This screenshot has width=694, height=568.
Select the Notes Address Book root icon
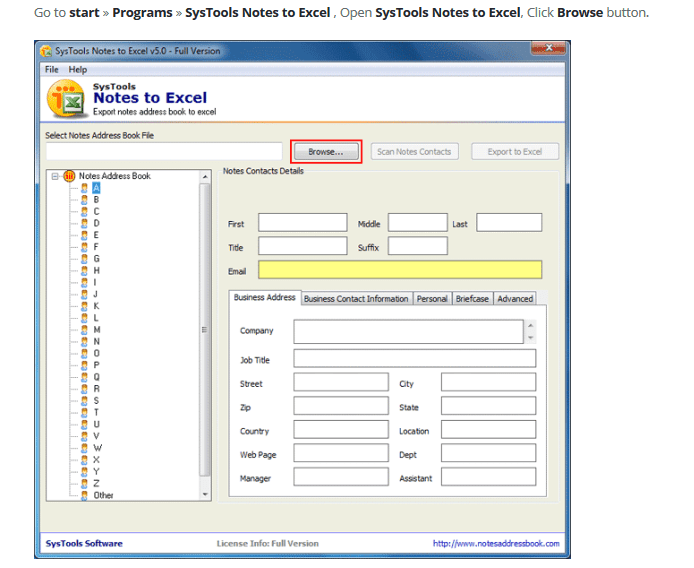(x=69, y=176)
